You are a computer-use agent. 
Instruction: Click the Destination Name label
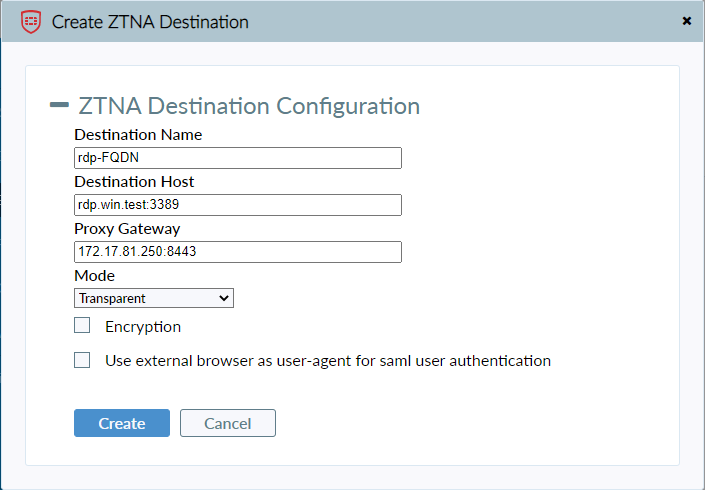138,134
